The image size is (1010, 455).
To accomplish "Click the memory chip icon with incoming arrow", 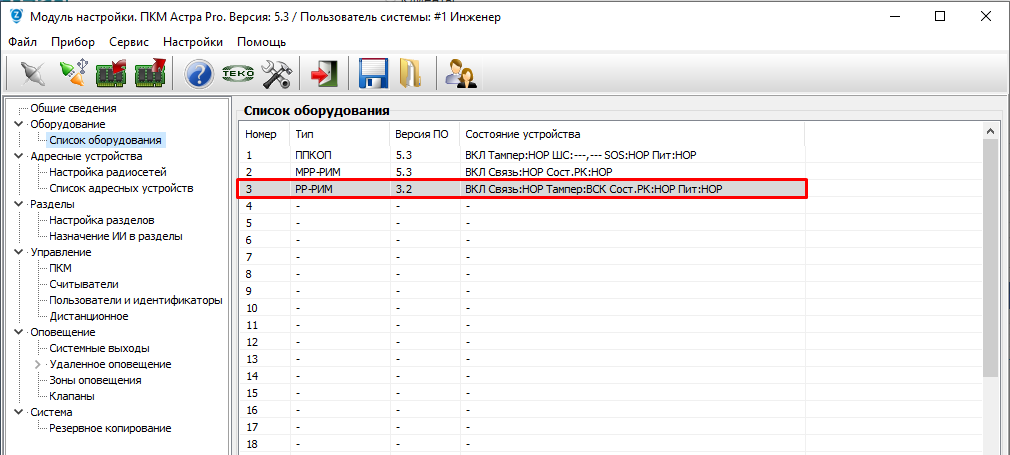I will [x=111, y=75].
